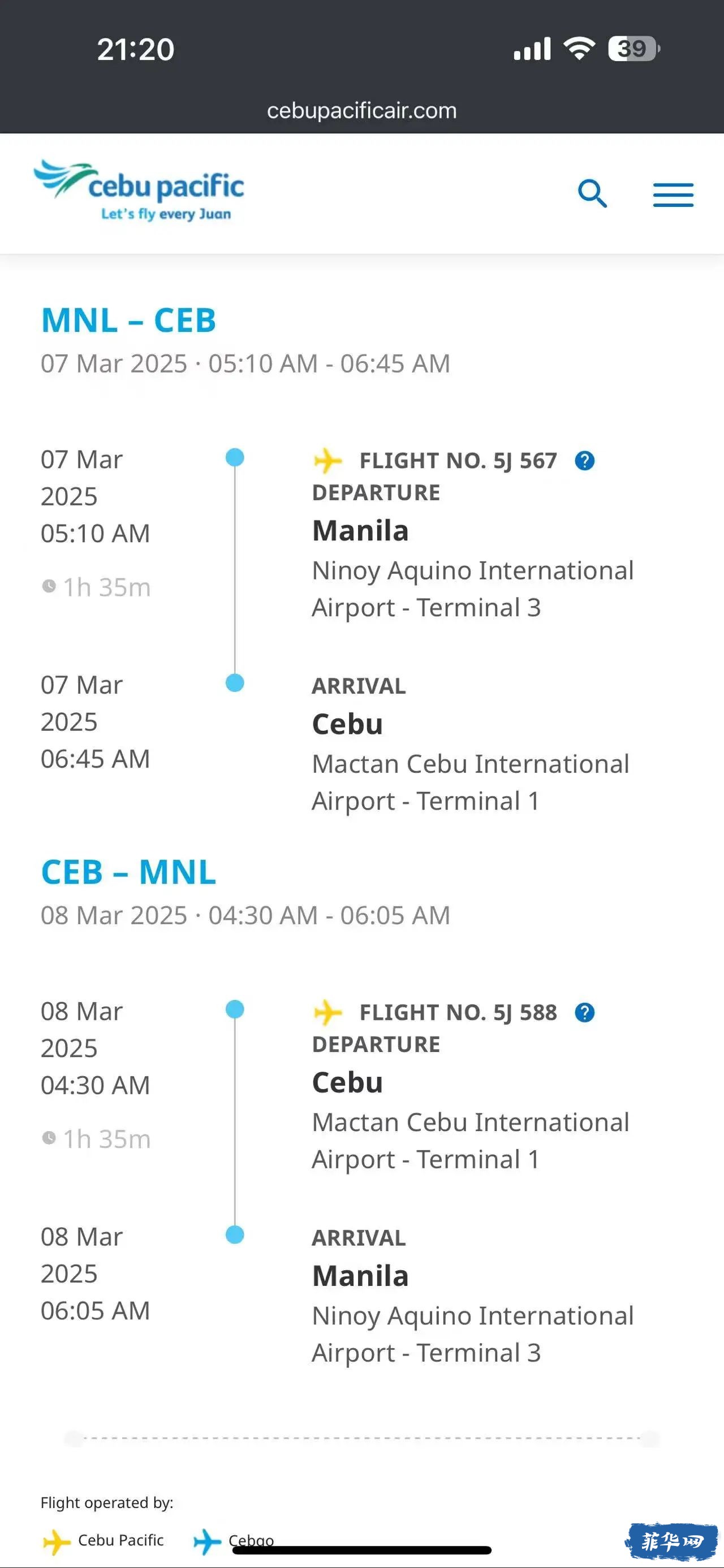The height and width of the screenshot is (1568, 724).
Task: Tap the Manila arrival timeline dot on 08 Mar
Action: point(234,1235)
